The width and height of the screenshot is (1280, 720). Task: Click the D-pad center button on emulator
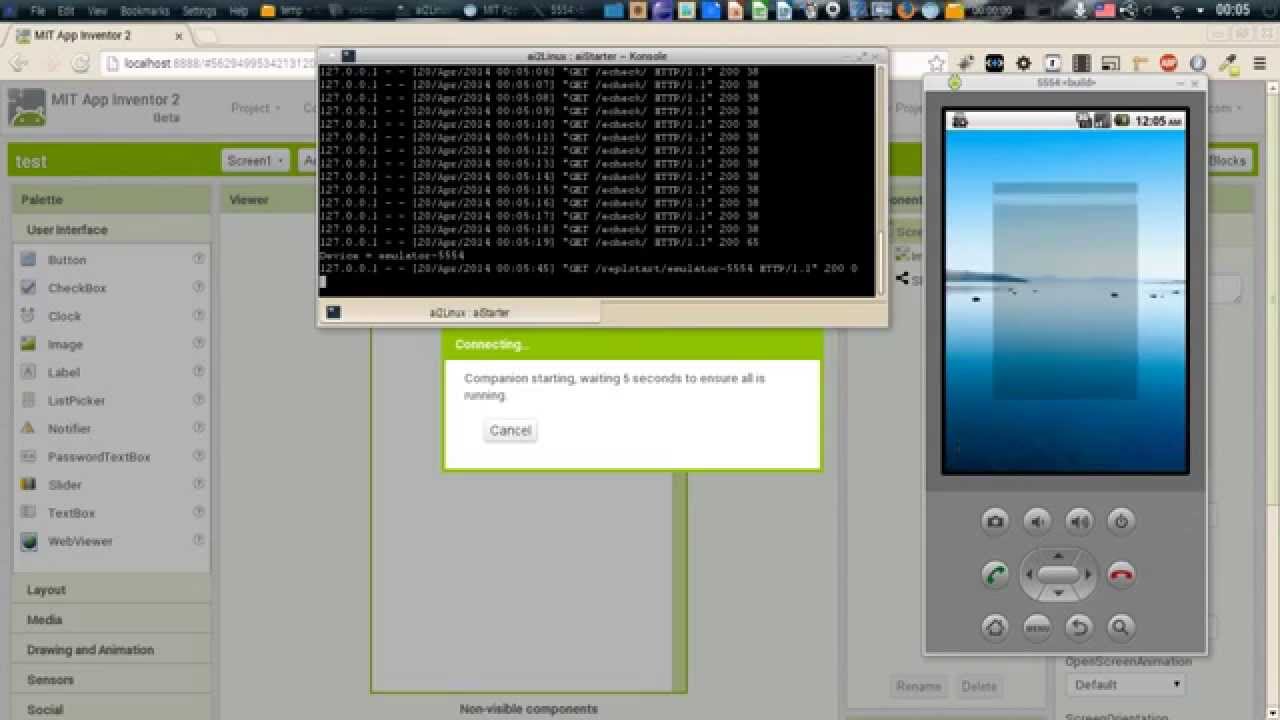pyautogui.click(x=1058, y=575)
